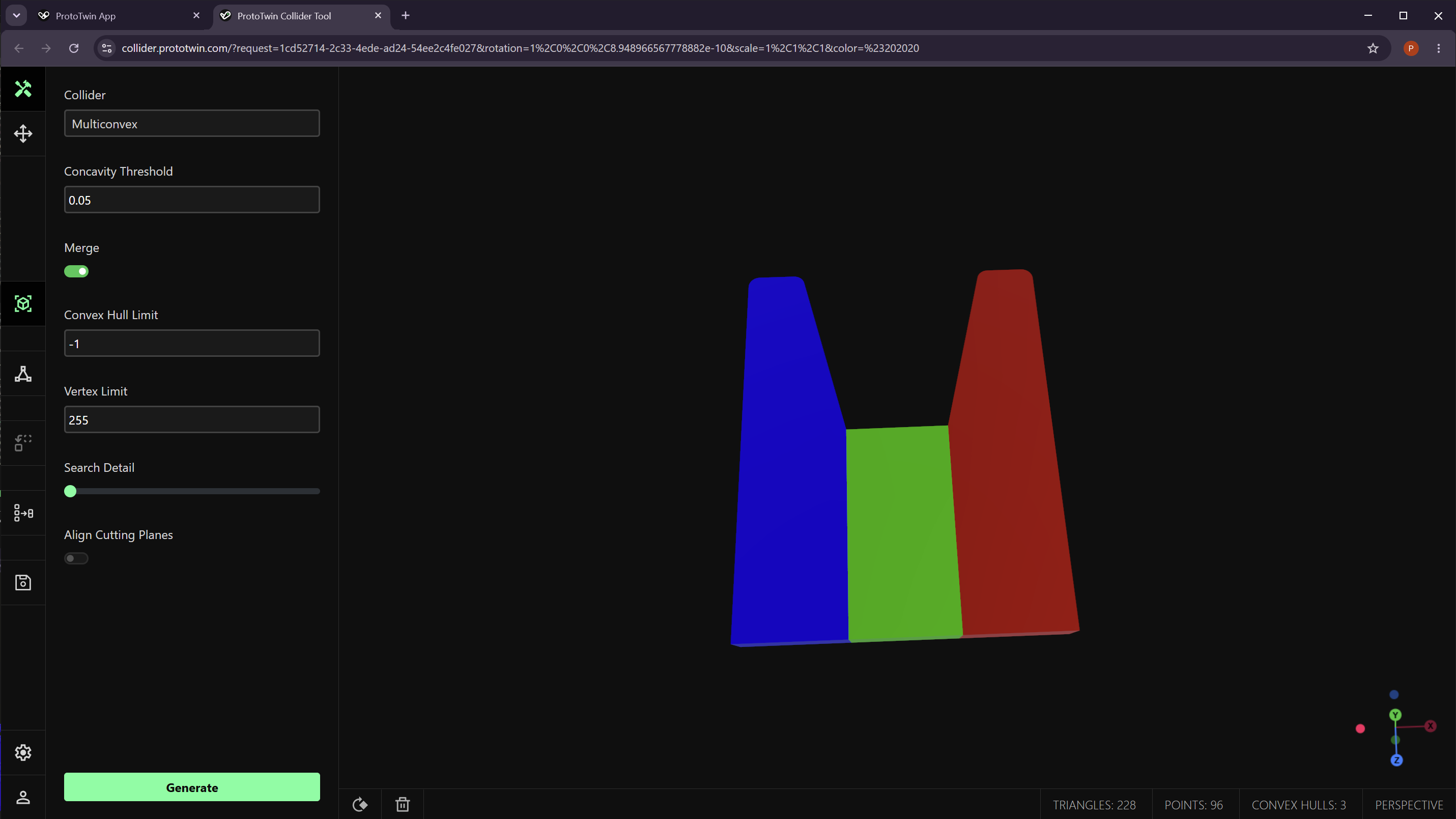Focus the Convex Hull Limit field
Screen dimensions: 1456x819
(x=192, y=343)
